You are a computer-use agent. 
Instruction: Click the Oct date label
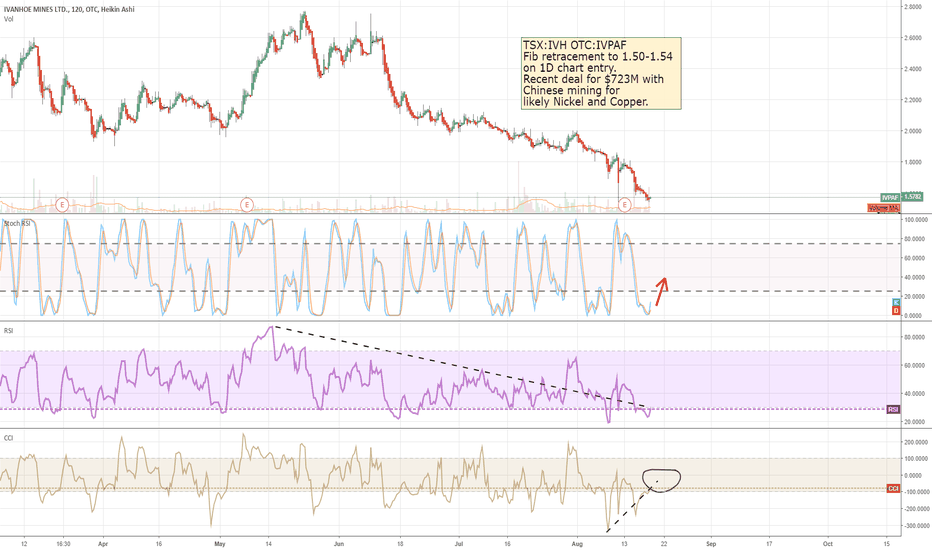[827, 543]
